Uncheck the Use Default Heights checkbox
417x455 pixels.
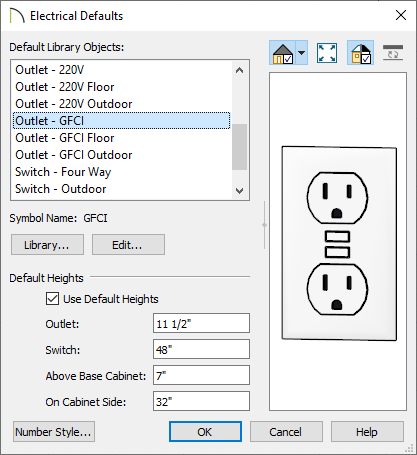[52, 299]
